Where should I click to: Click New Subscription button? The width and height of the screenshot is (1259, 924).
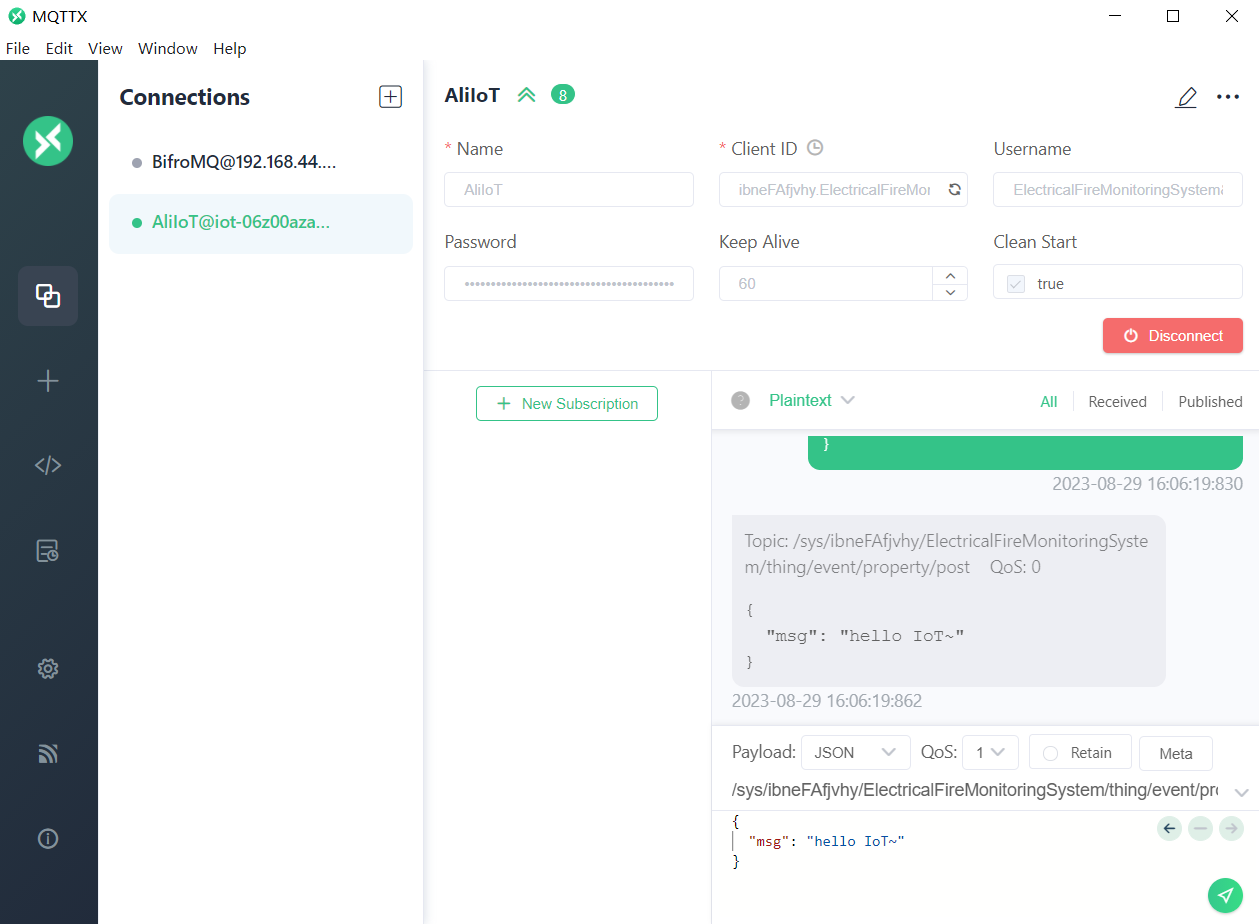[x=567, y=403]
